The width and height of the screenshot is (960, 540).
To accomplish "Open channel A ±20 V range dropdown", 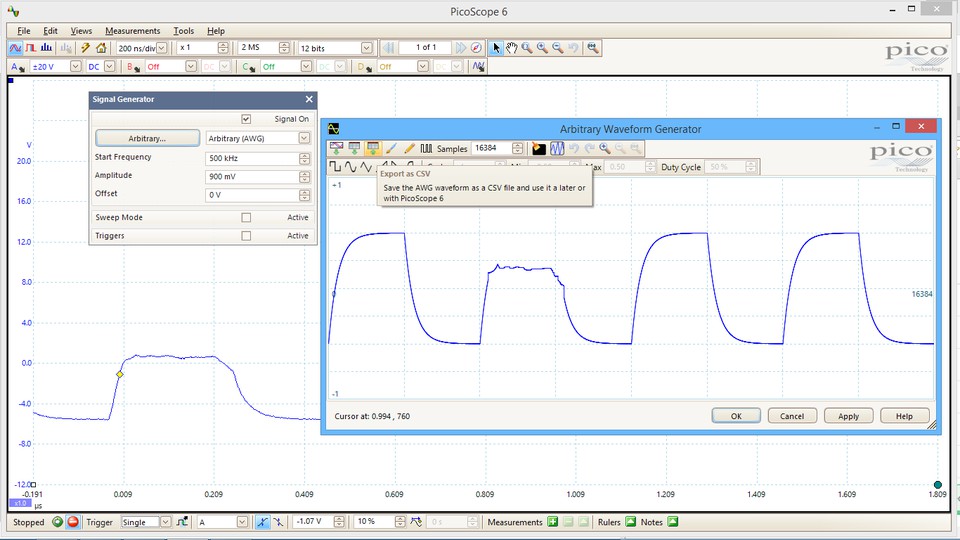I will [75, 66].
